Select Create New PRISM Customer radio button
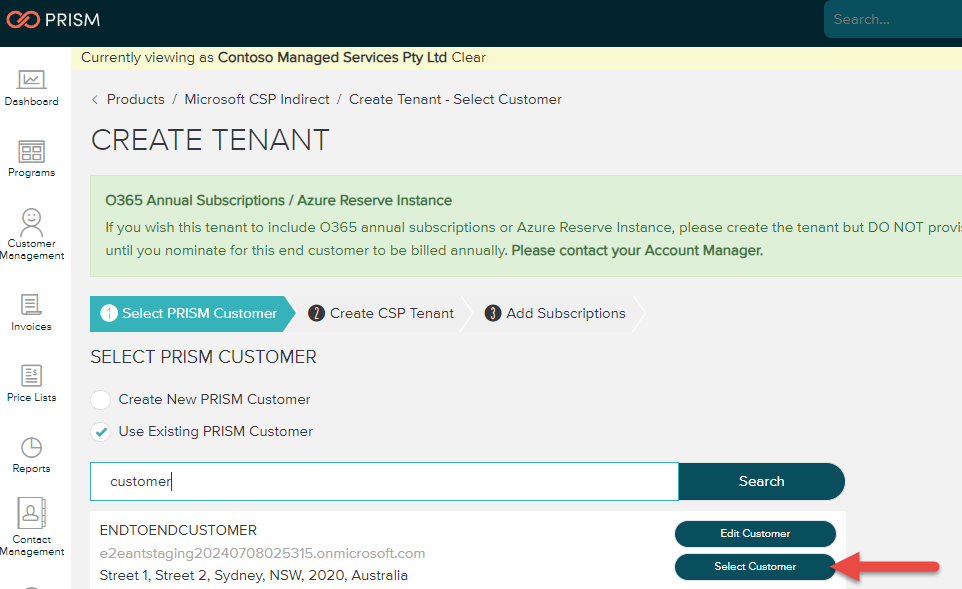Image resolution: width=962 pixels, height=589 pixels. [101, 399]
